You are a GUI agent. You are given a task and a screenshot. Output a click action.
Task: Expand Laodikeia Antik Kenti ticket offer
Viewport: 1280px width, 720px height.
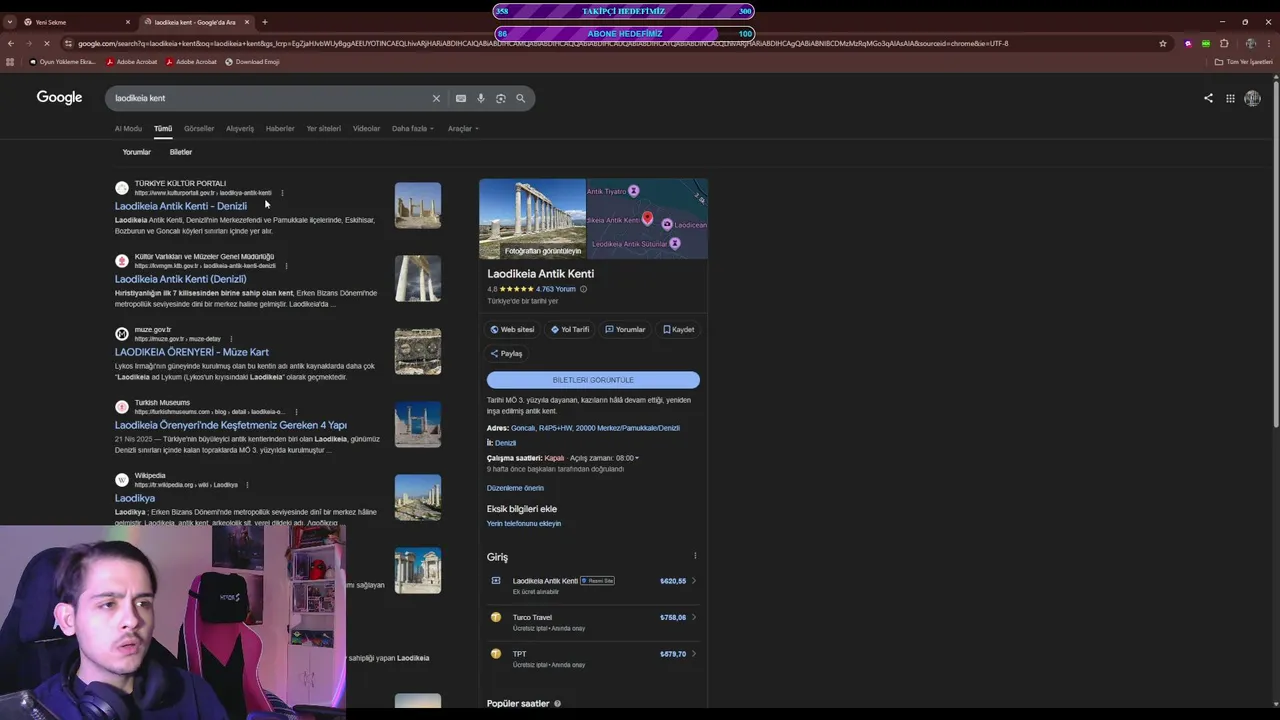pyautogui.click(x=694, y=581)
